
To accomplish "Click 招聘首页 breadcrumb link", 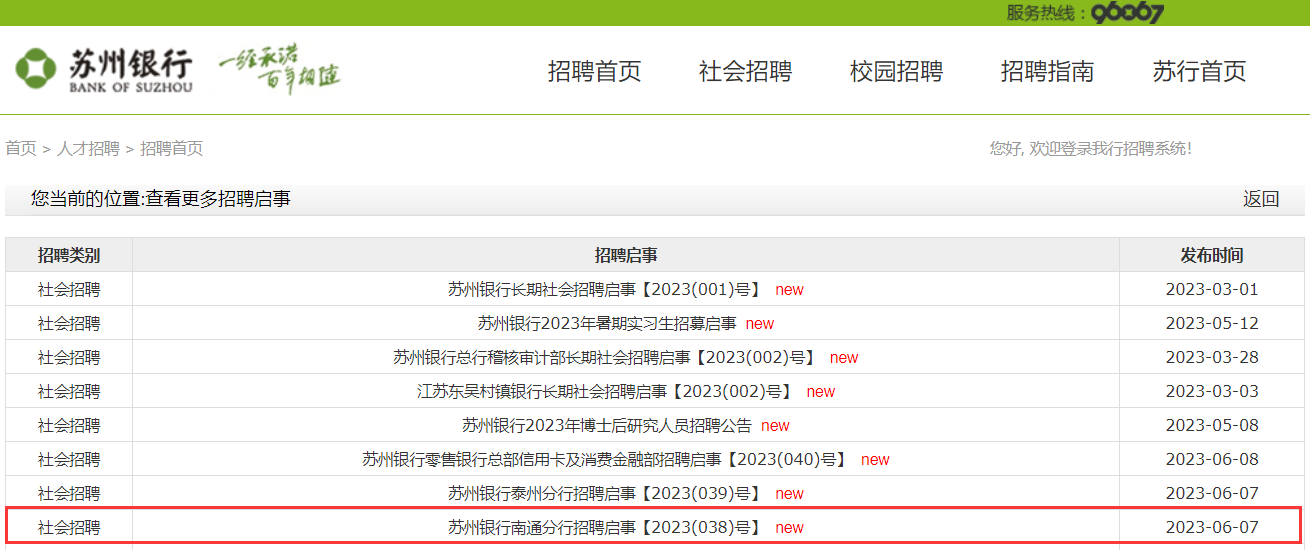I will [171, 148].
